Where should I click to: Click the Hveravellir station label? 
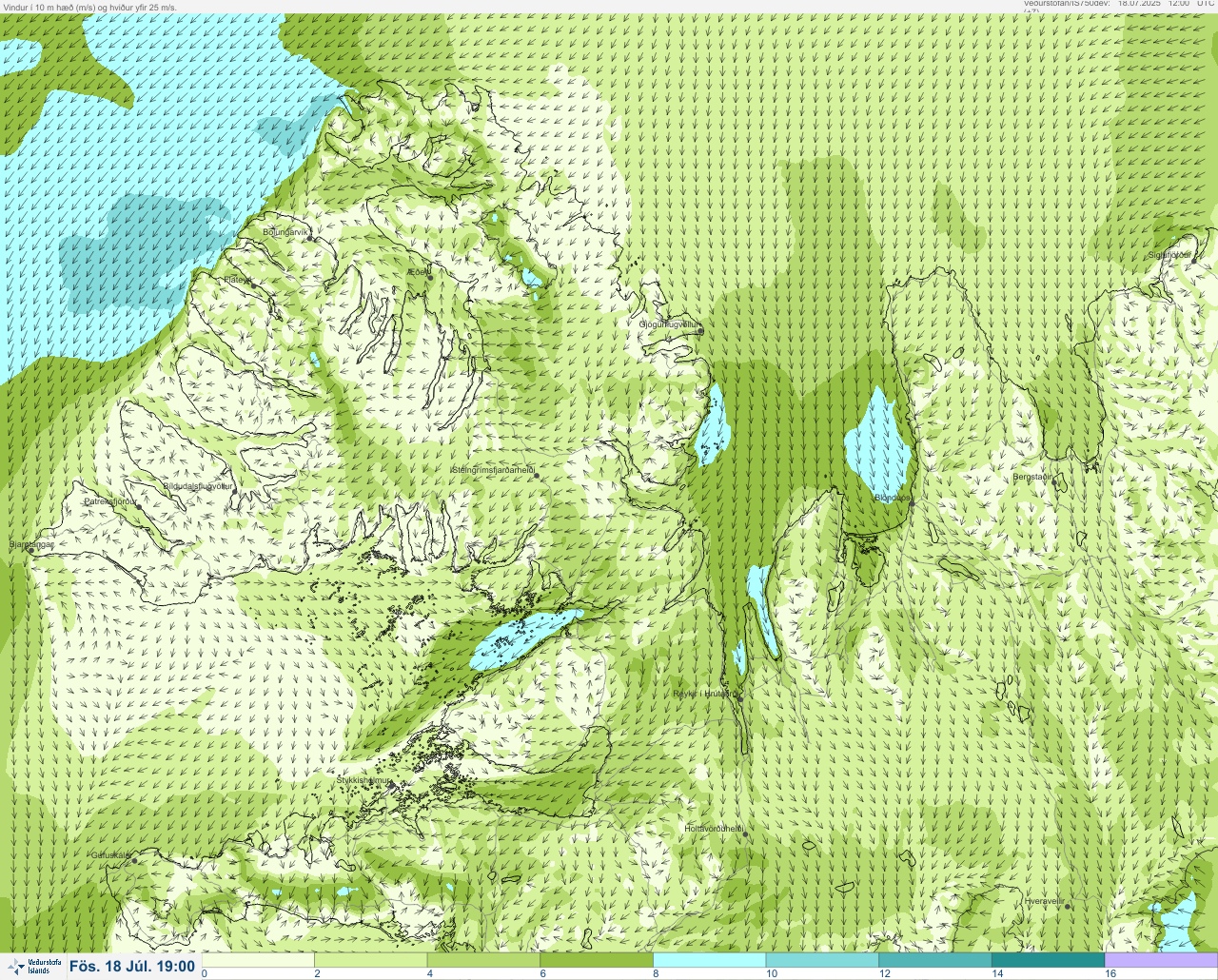pyautogui.click(x=1044, y=900)
